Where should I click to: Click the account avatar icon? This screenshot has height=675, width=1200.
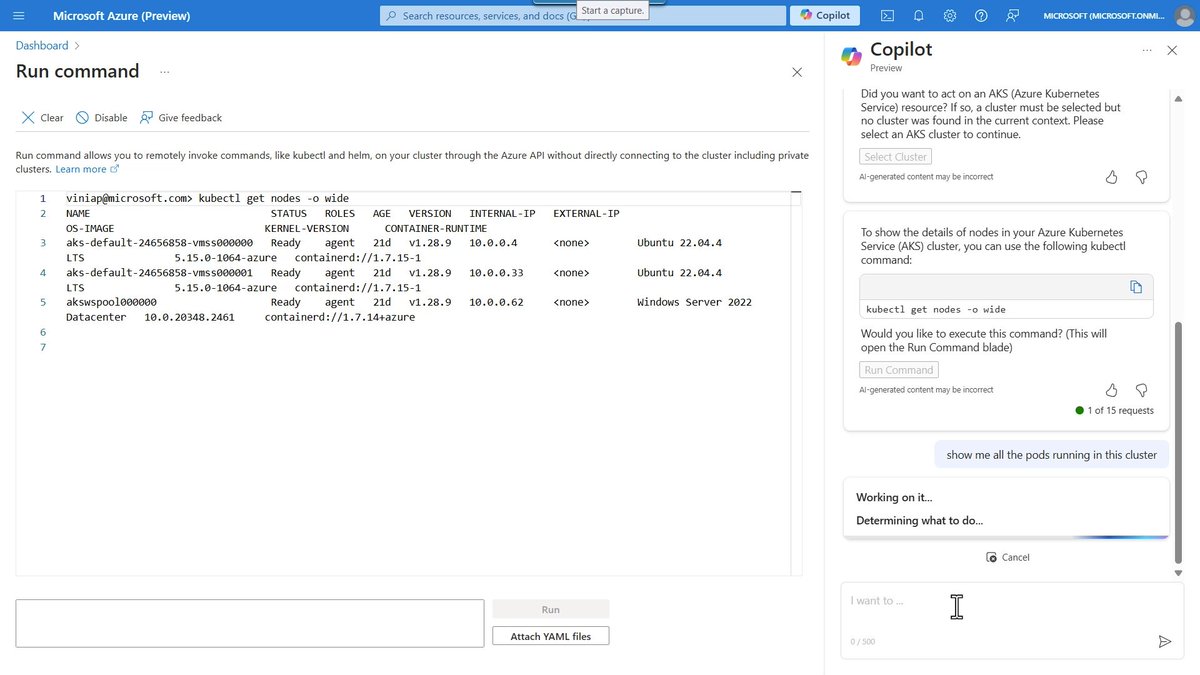click(1183, 15)
